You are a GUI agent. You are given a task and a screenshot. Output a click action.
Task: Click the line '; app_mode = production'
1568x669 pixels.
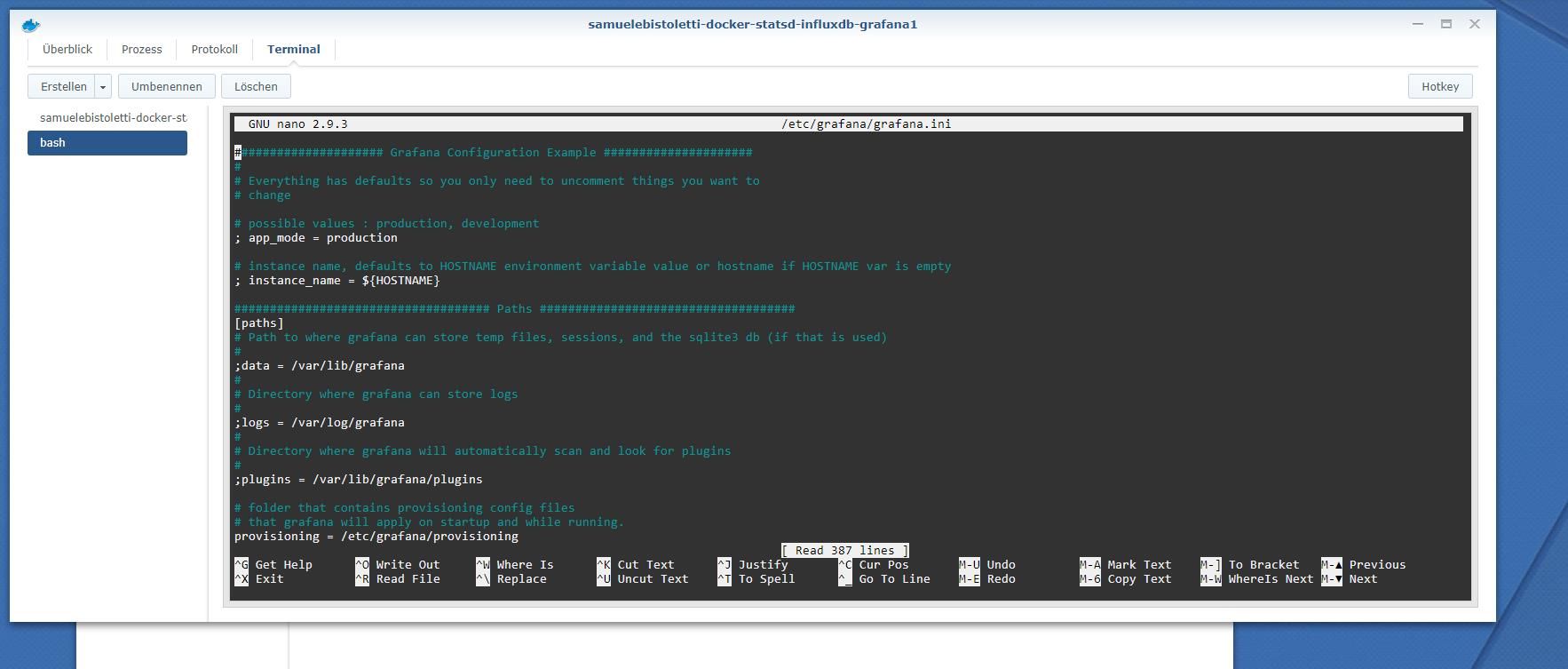316,238
